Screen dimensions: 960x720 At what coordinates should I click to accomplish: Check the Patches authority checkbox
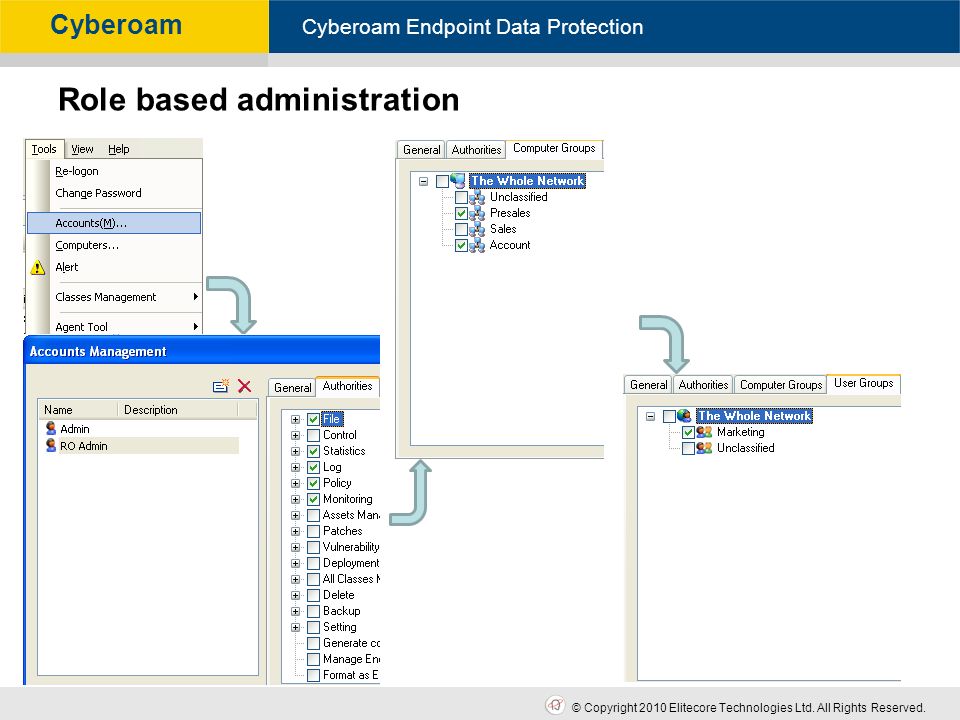[x=313, y=531]
